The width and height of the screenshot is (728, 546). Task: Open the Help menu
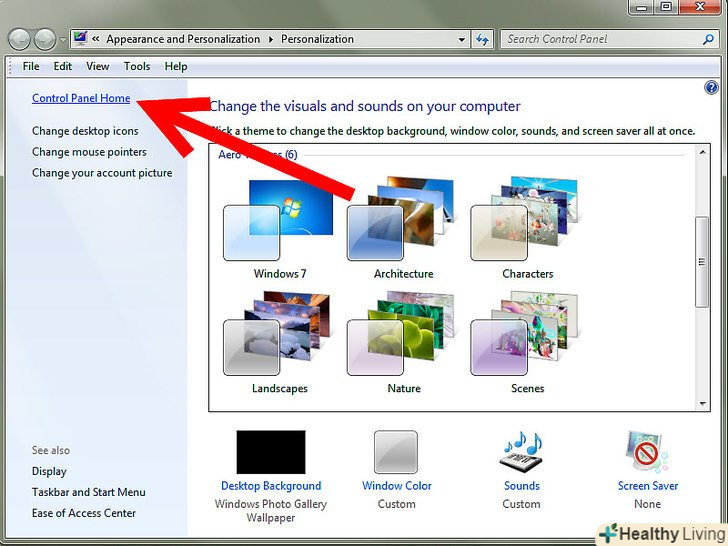click(x=176, y=66)
